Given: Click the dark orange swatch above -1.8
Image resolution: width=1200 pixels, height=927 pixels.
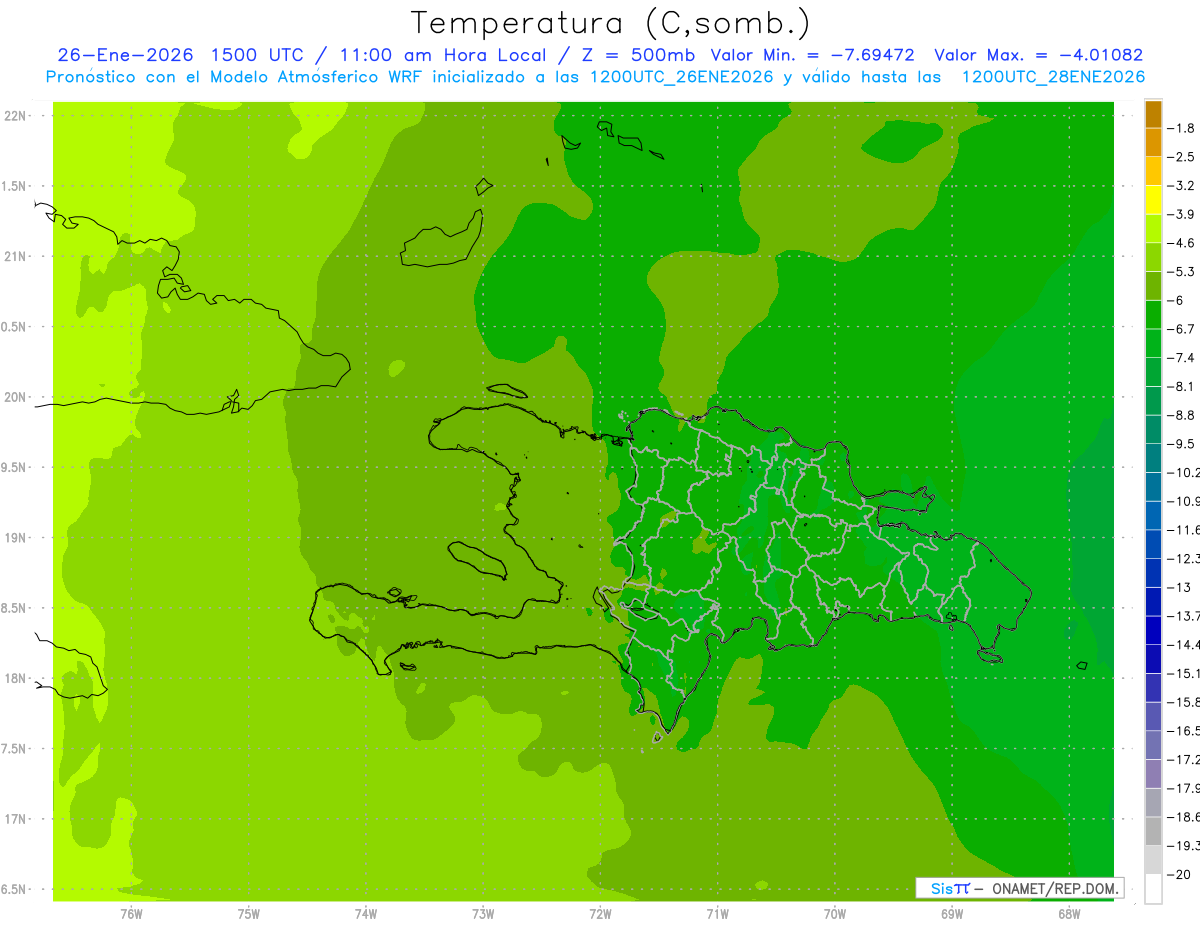Looking at the screenshot, I should pos(1153,114).
